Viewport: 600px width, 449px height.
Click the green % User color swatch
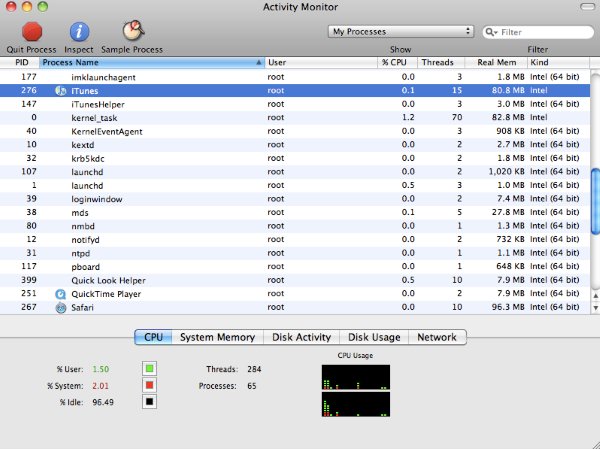click(149, 369)
